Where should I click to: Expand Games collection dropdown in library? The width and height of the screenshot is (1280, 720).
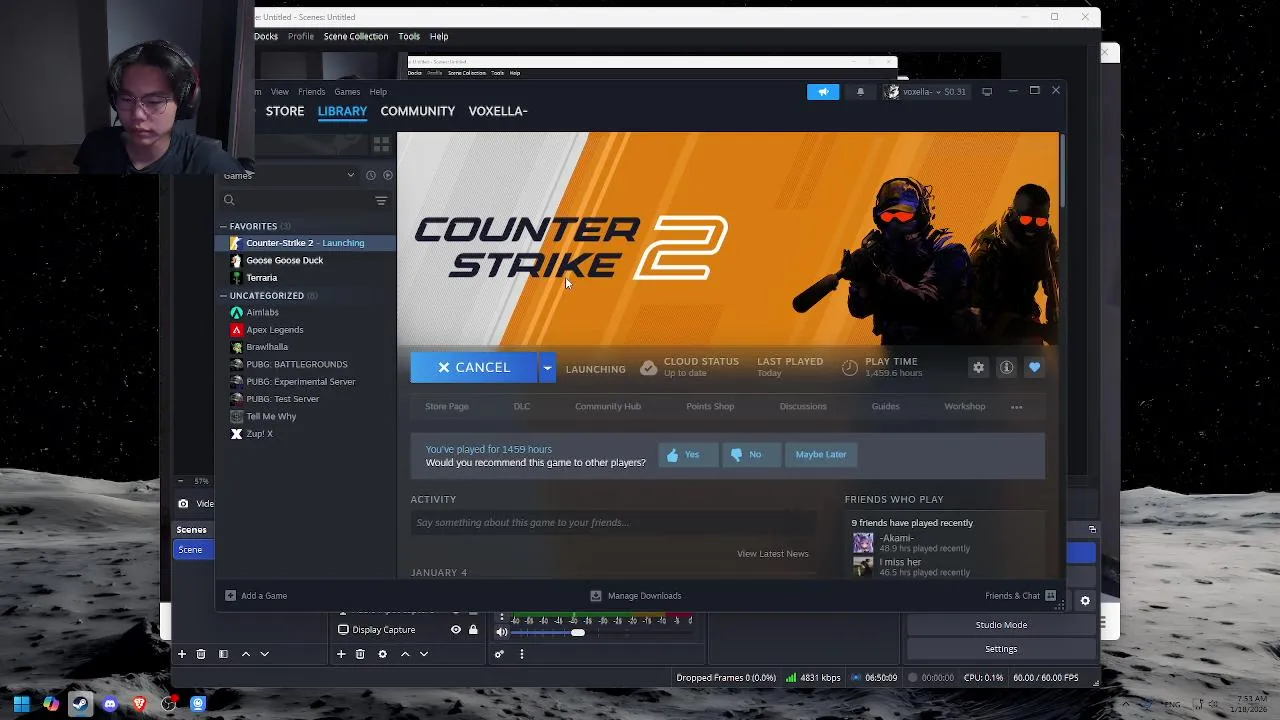point(350,175)
